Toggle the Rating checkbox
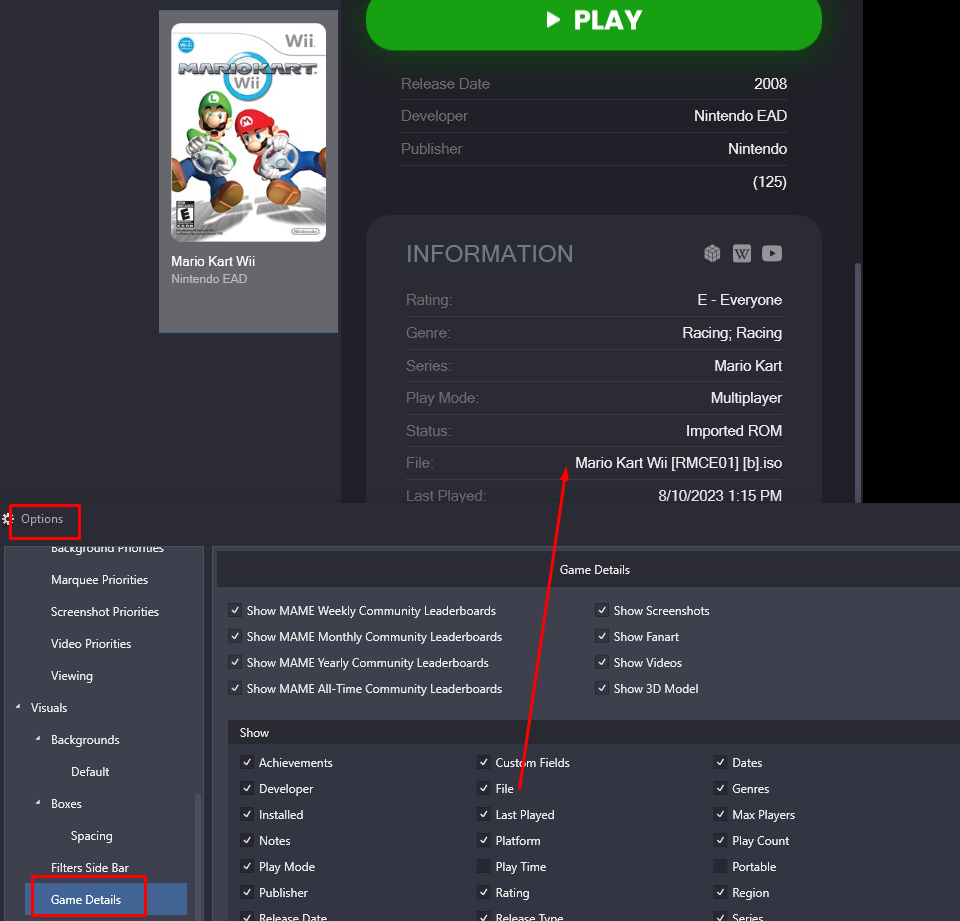The height and width of the screenshot is (921, 960). point(484,892)
